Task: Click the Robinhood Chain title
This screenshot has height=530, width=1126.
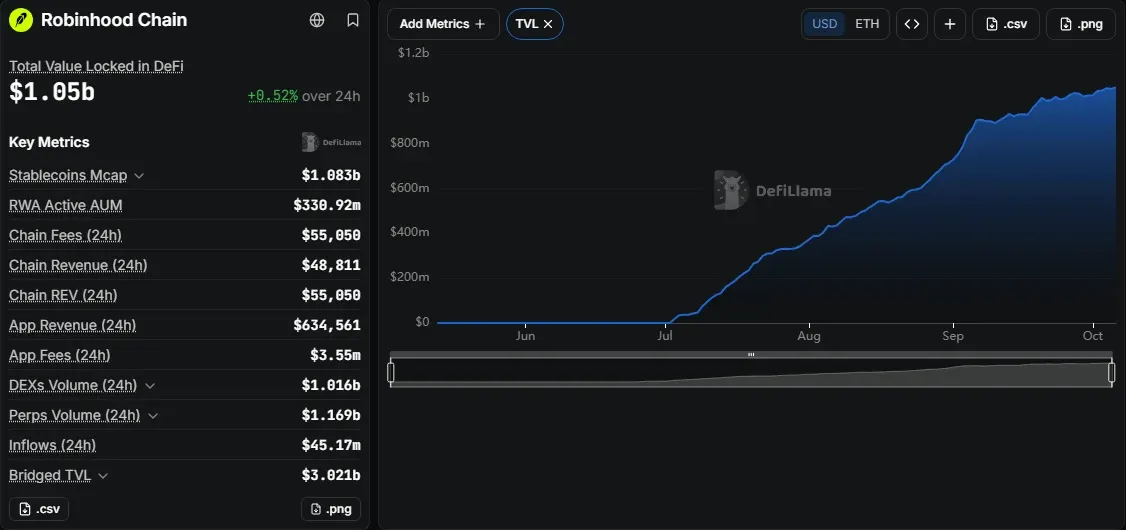Action: 114,20
